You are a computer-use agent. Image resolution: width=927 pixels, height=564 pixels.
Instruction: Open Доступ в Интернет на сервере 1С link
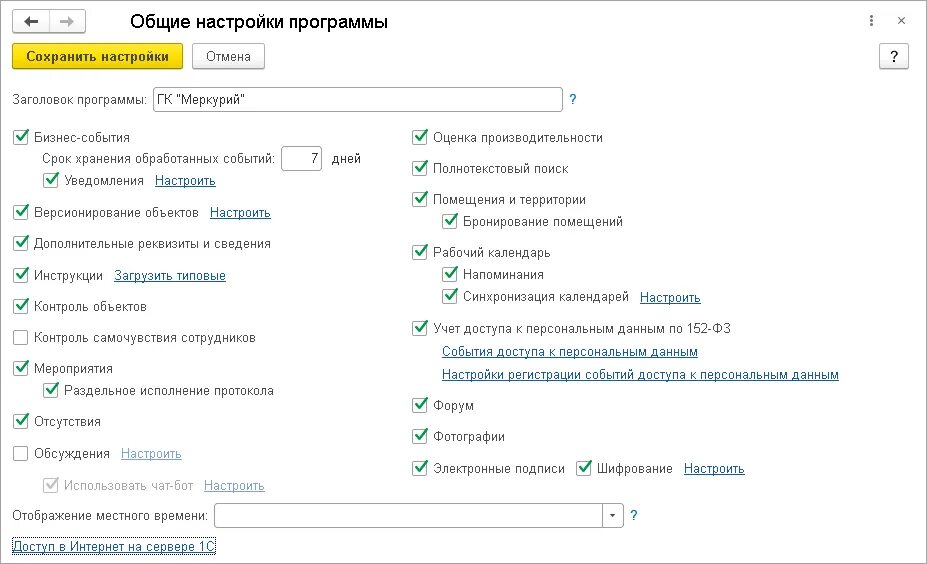tap(114, 546)
